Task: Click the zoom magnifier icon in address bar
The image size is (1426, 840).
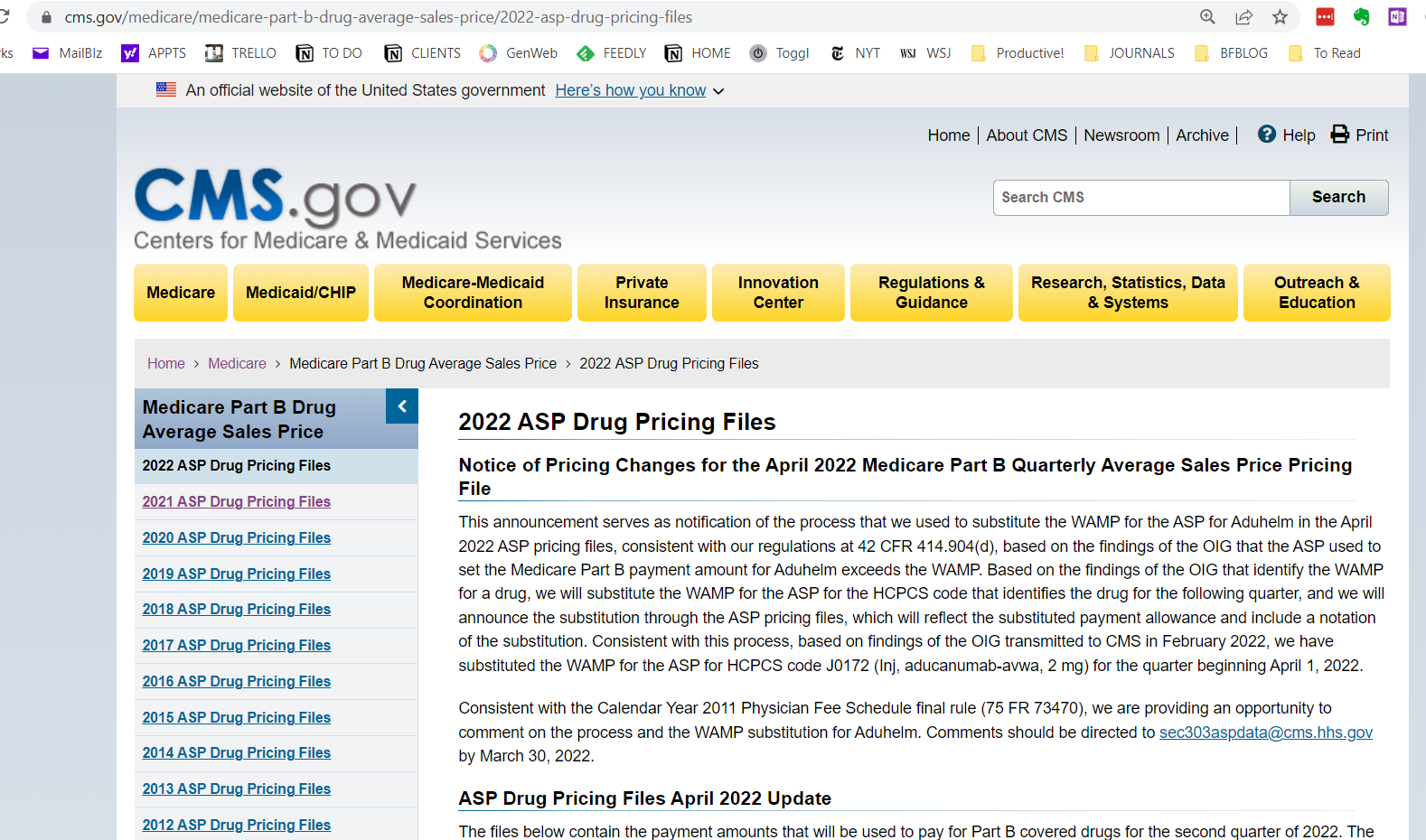Action: (1207, 16)
